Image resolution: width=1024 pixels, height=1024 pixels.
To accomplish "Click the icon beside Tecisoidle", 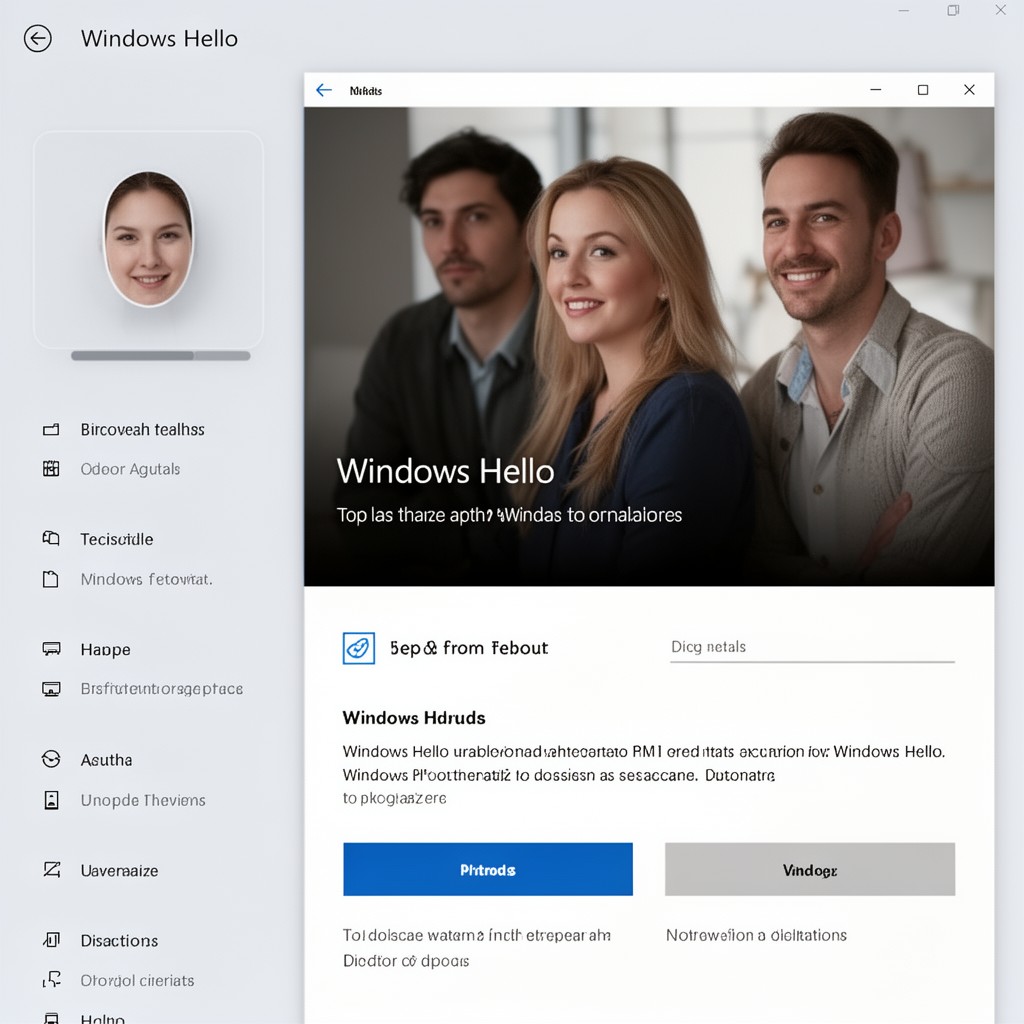I will 51,538.
